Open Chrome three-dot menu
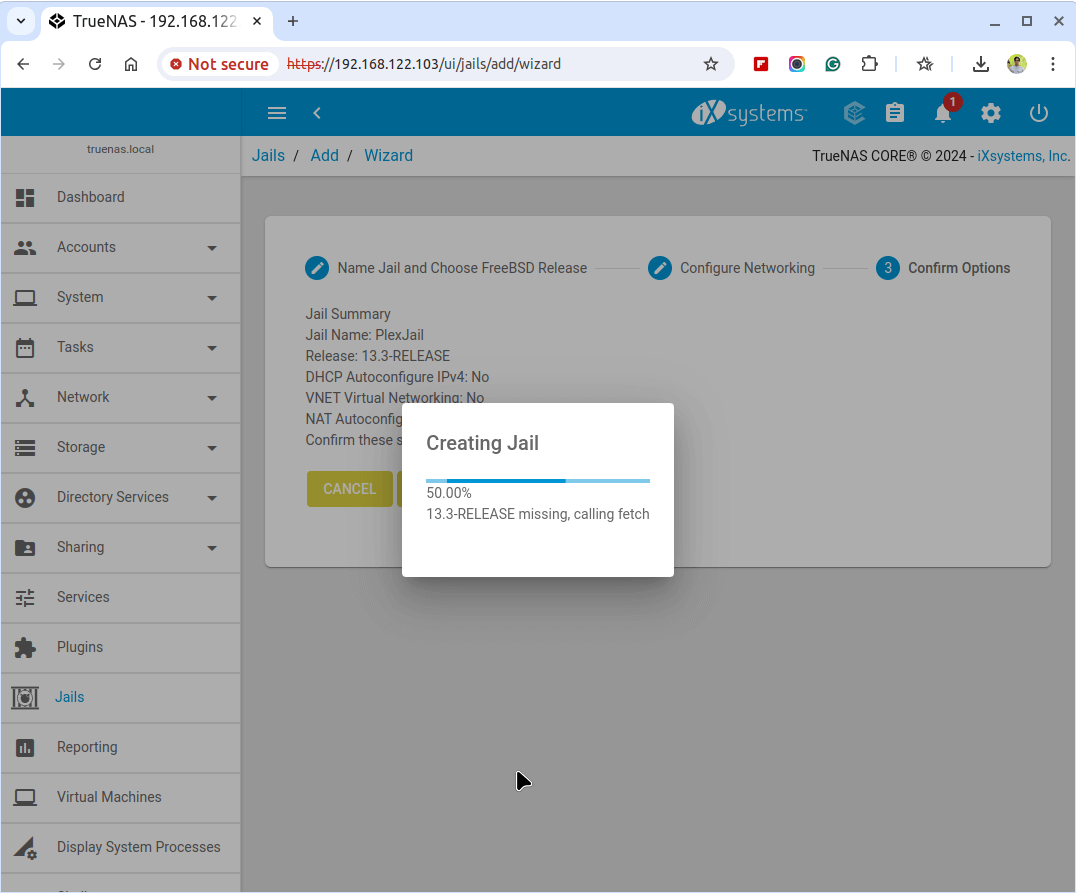The height and width of the screenshot is (893, 1076). [x=1053, y=64]
